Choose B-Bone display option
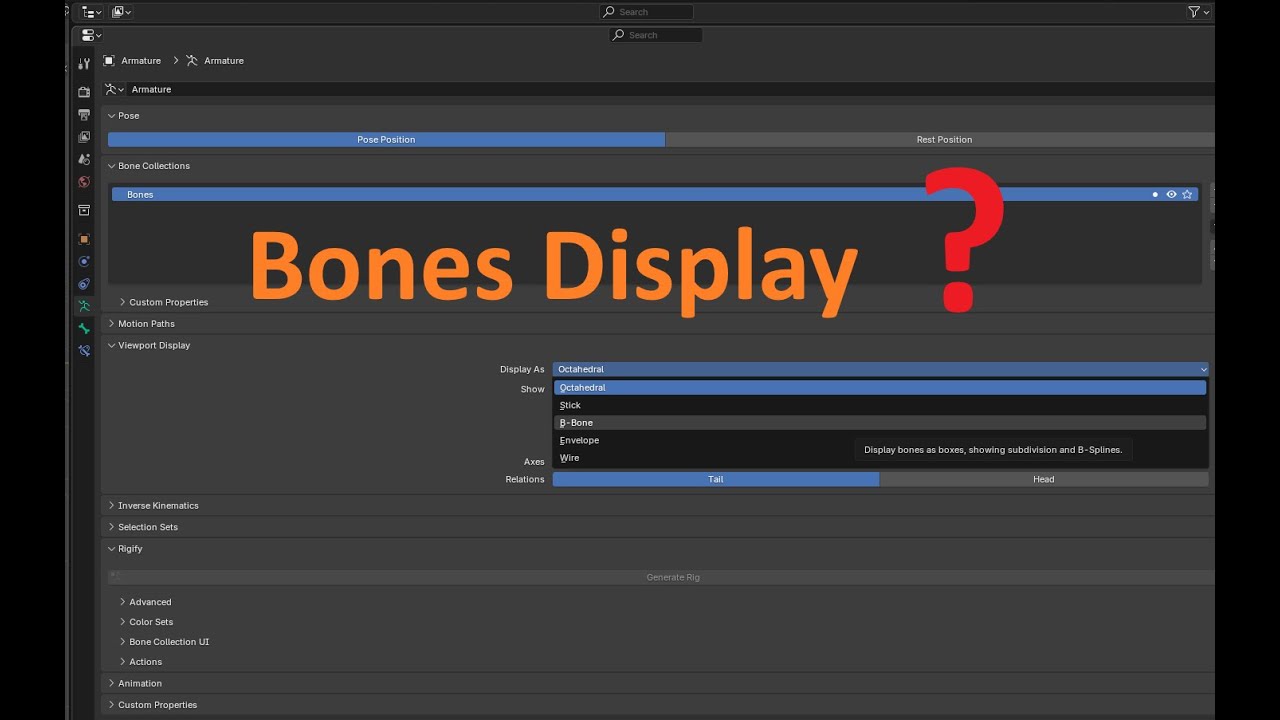Viewport: 1280px width, 720px height. (x=880, y=423)
